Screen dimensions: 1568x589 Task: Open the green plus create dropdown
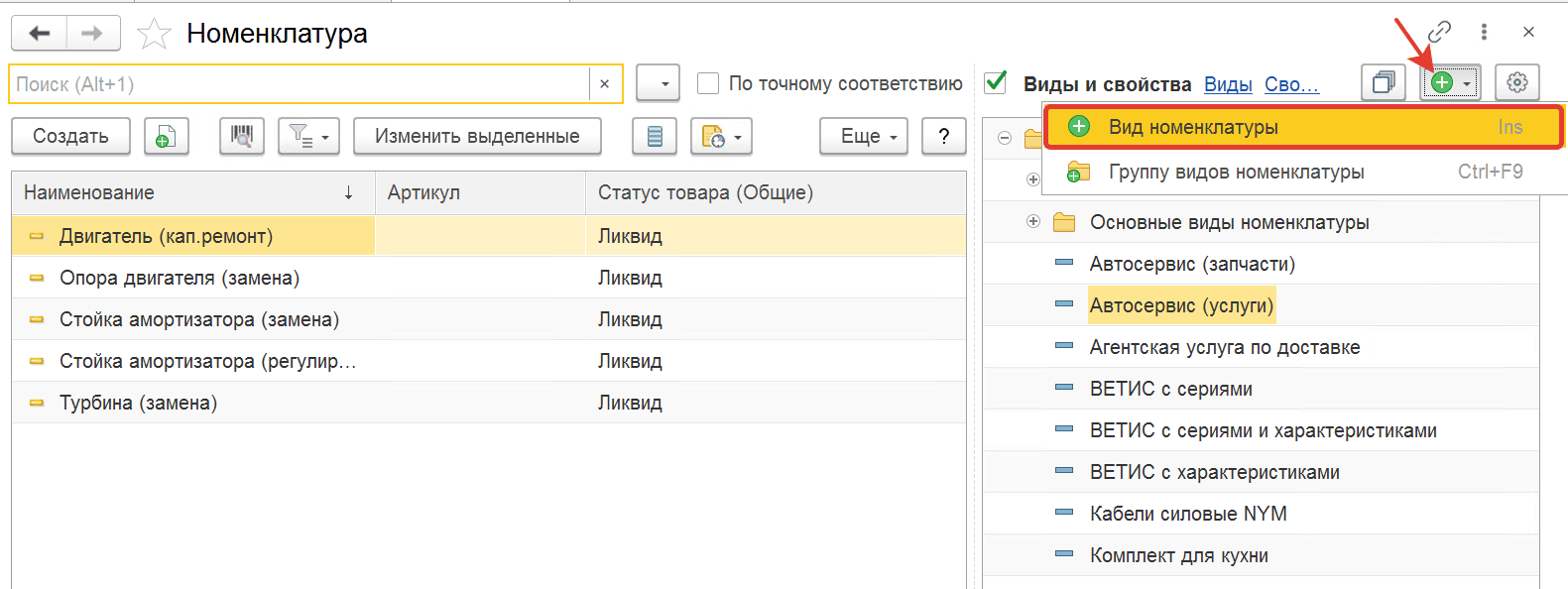click(x=1451, y=83)
